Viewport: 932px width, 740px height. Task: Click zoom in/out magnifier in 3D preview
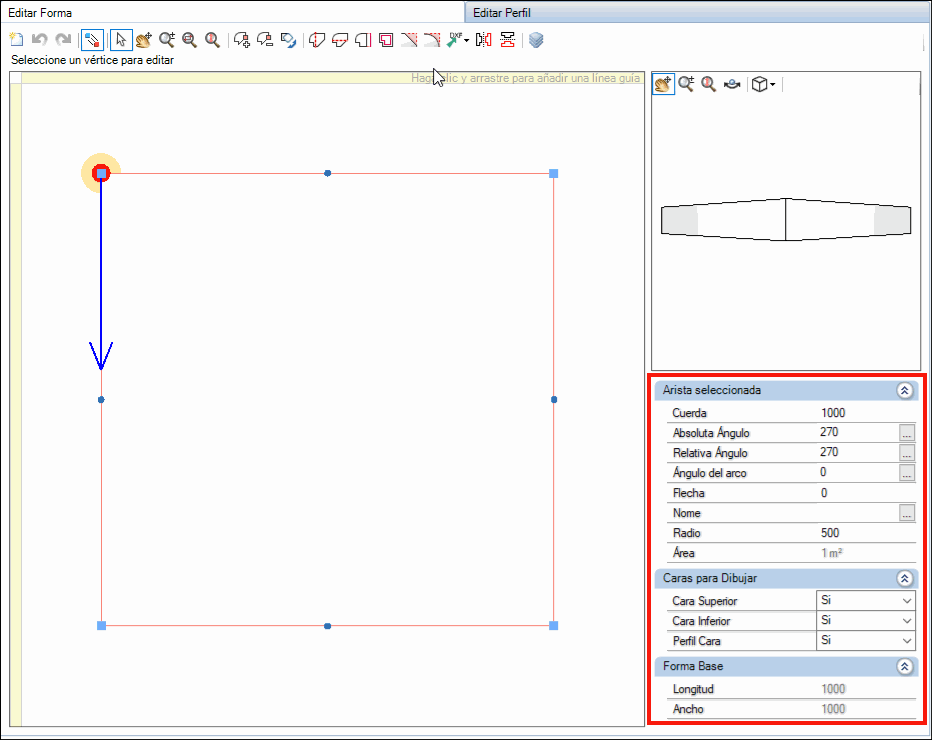(x=686, y=84)
